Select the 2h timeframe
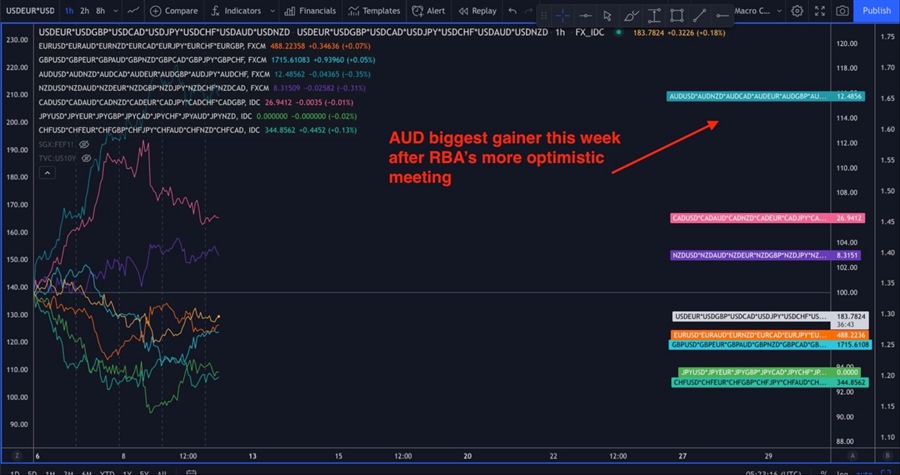 (84, 11)
